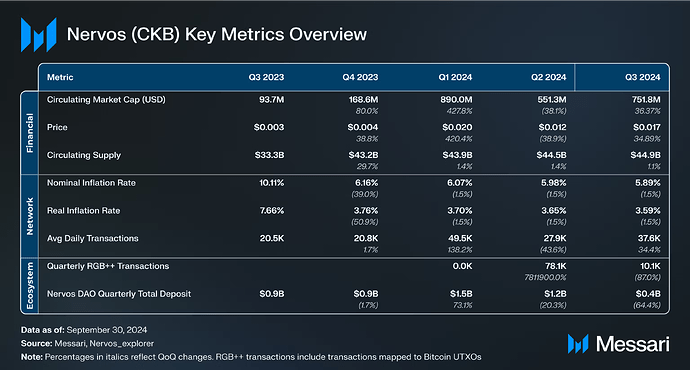Screen dimensions: 690x370
Task: Click the 78.1K RGB++ transactions value
Action: click(555, 266)
